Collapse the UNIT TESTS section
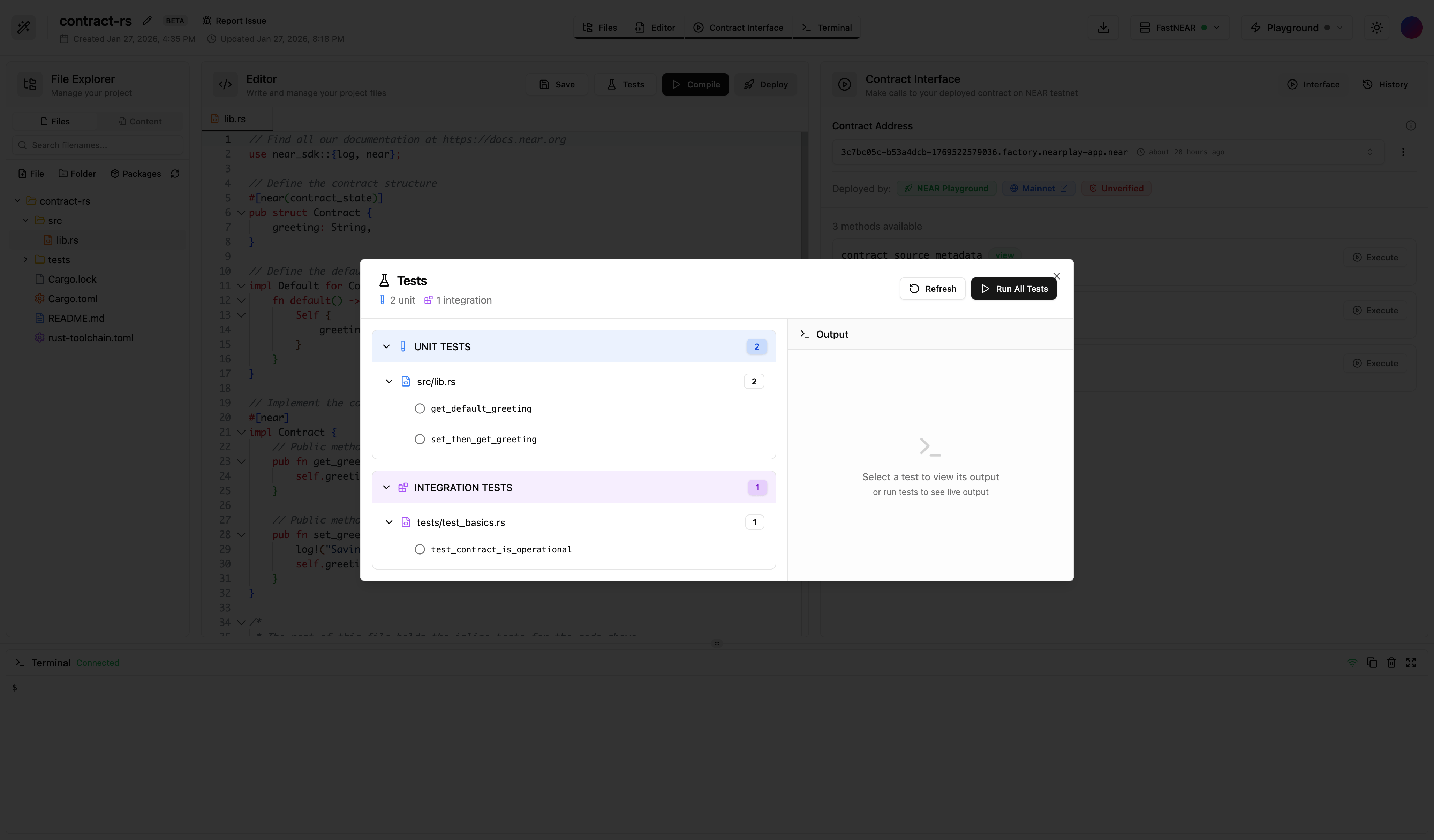 (386, 346)
